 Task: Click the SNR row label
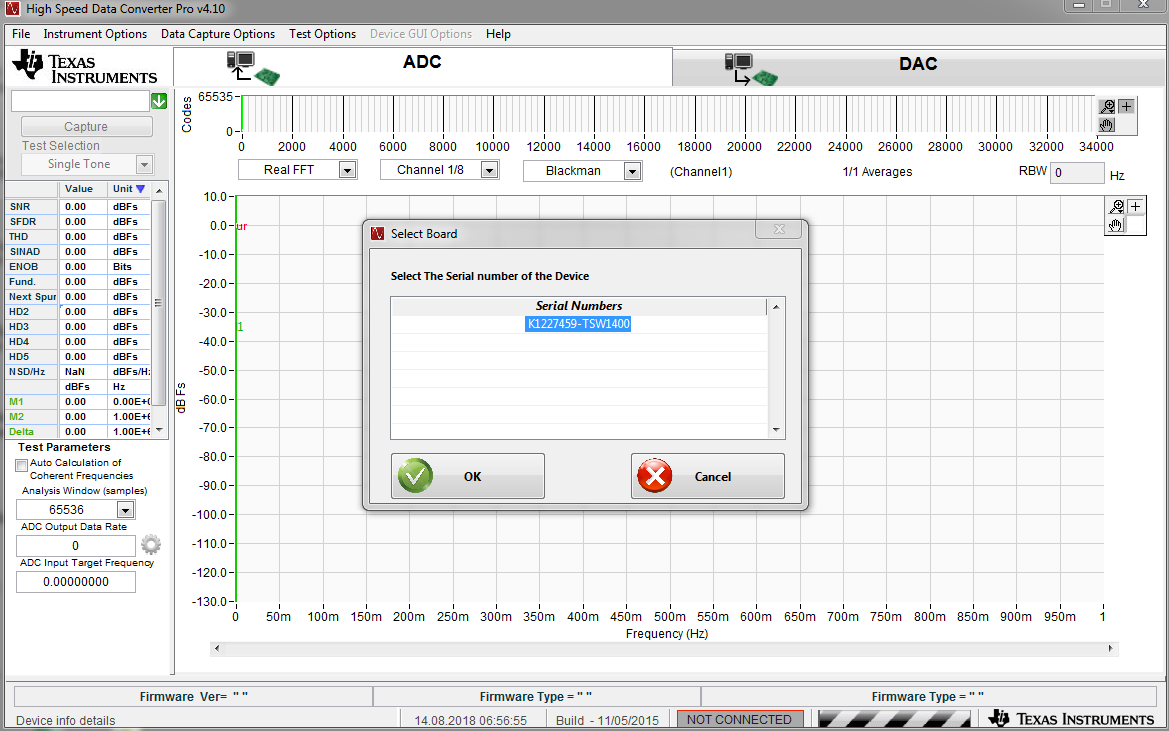point(20,206)
